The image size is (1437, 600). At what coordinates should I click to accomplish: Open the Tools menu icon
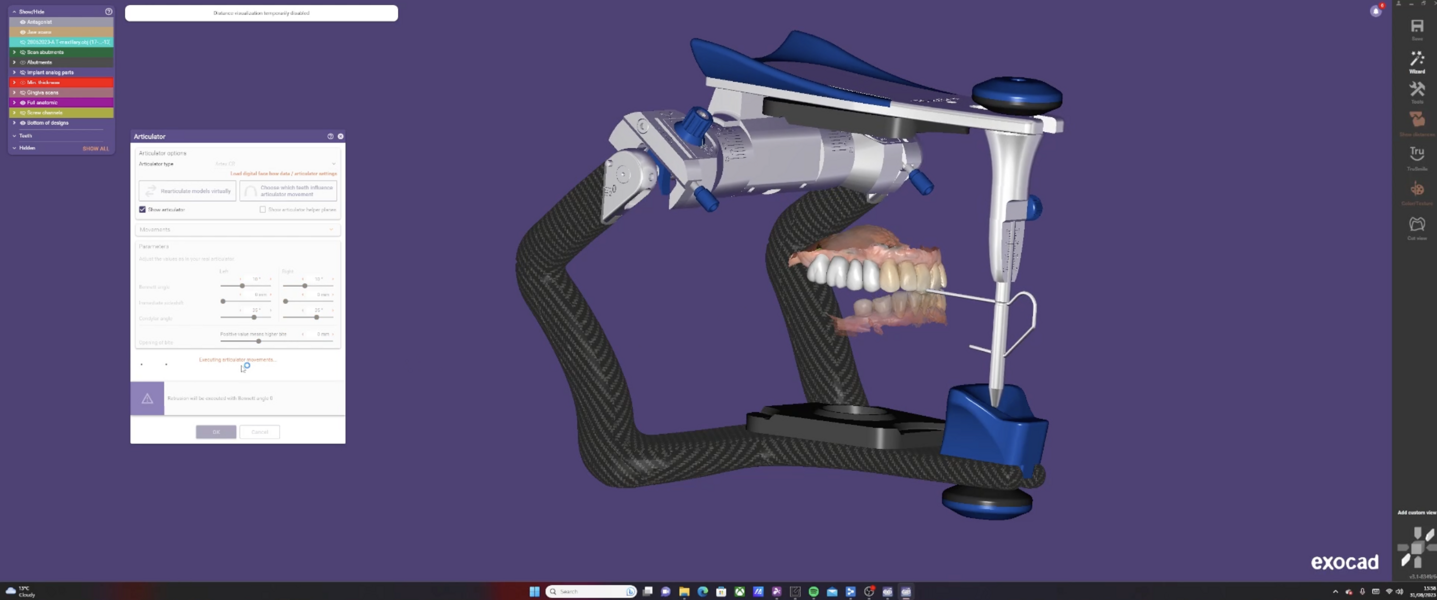point(1416,92)
